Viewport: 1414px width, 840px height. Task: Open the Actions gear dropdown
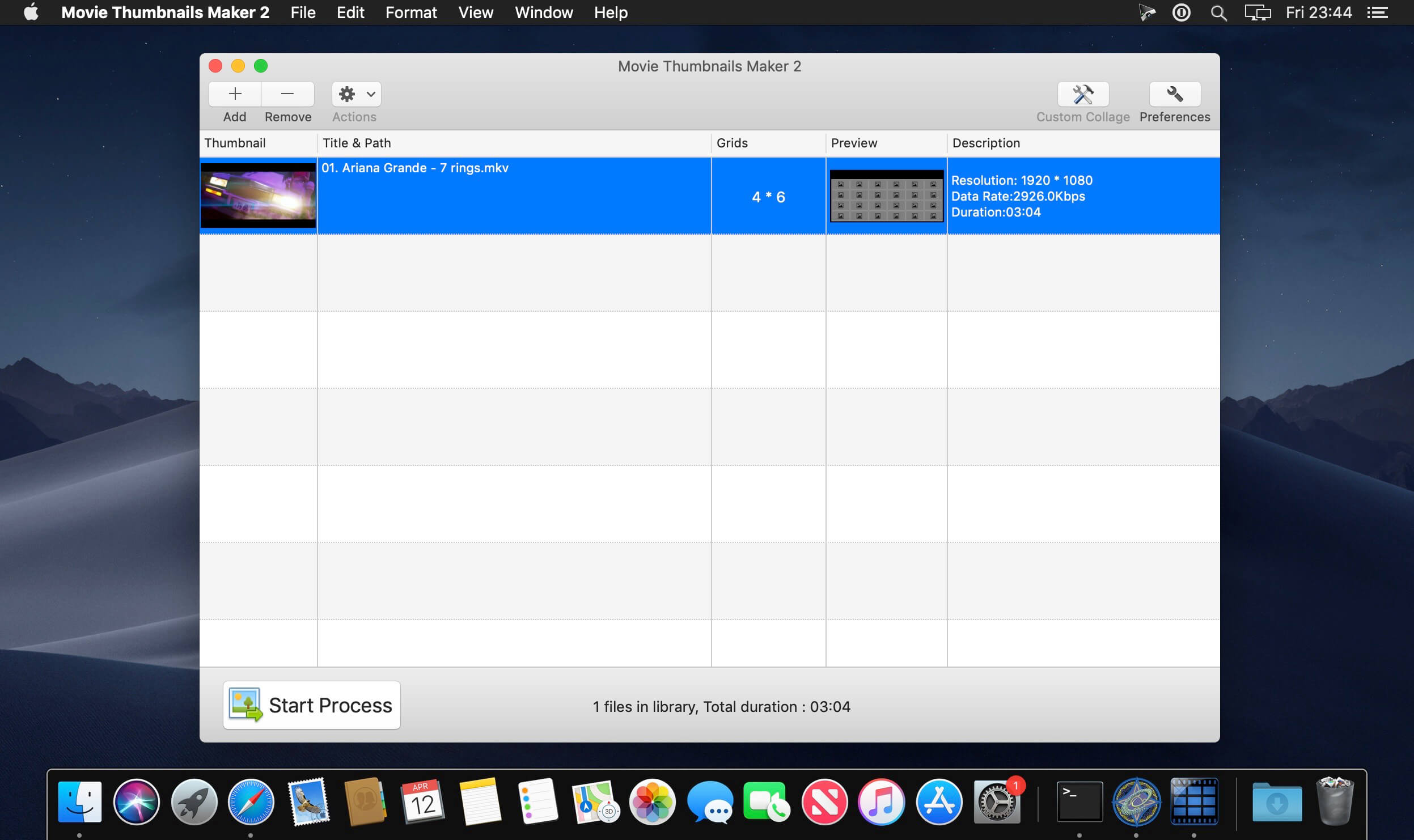[x=356, y=94]
